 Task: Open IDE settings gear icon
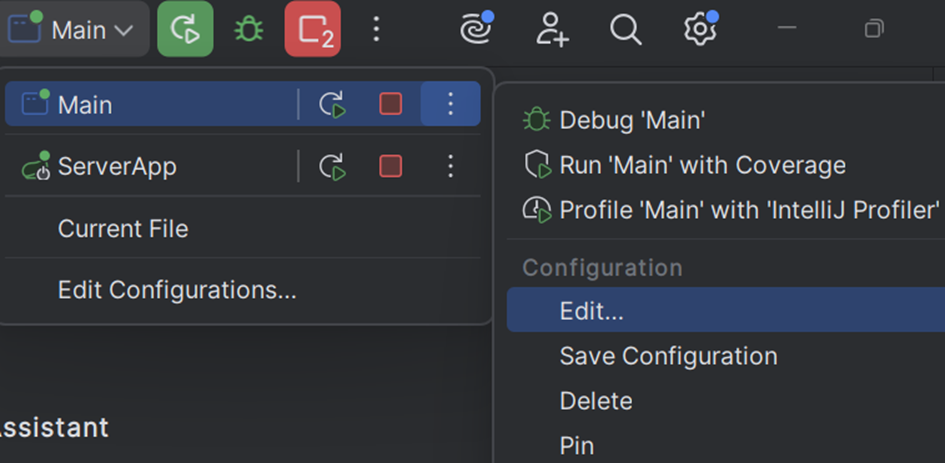coord(700,30)
